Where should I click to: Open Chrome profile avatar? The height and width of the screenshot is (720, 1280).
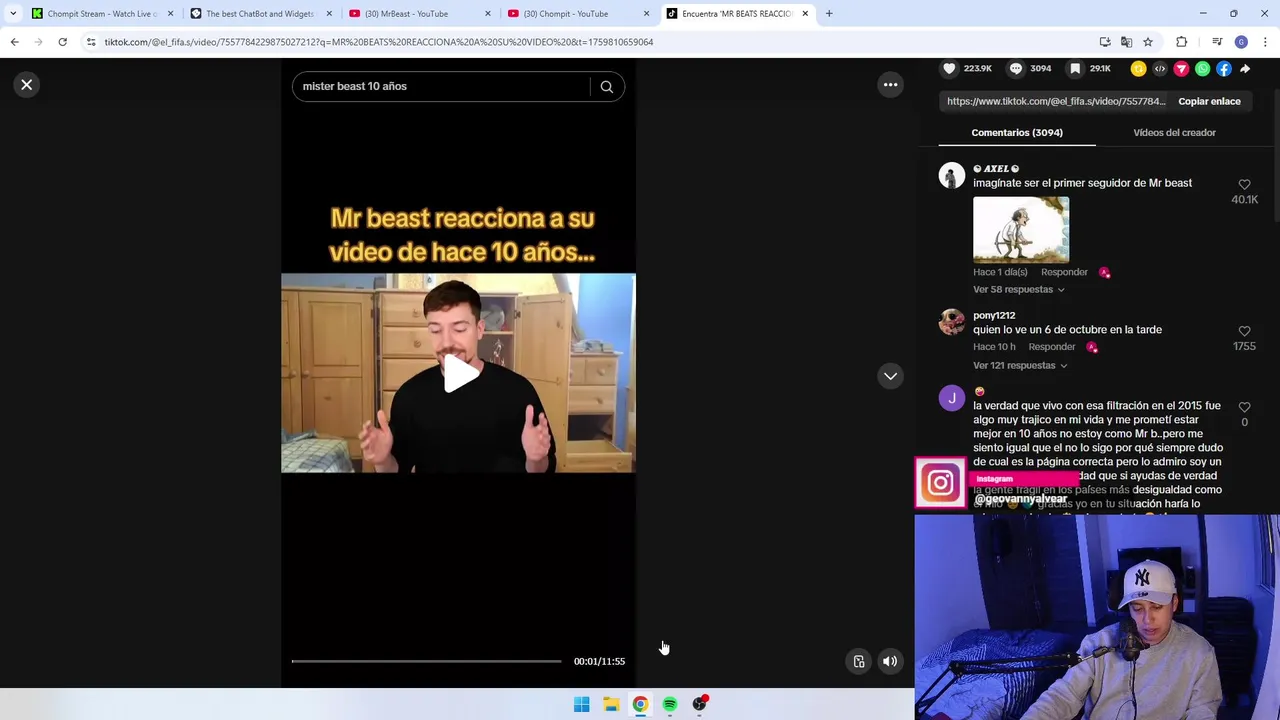click(1241, 42)
